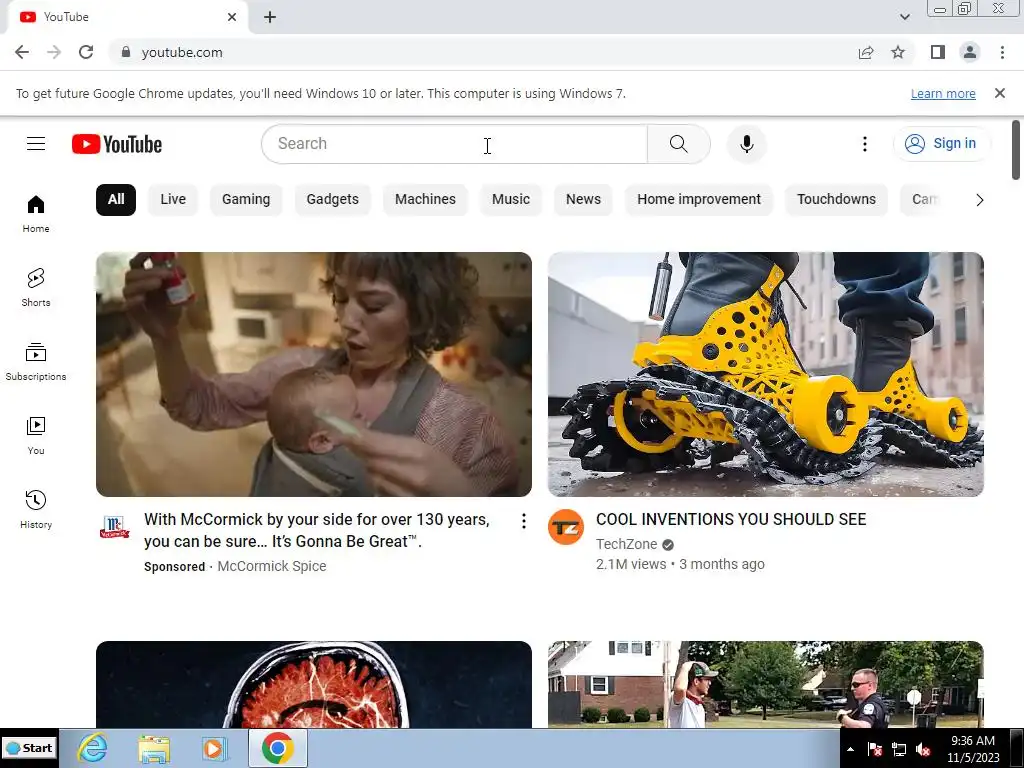
Task: Bookmark this page with the star
Action: point(898,52)
